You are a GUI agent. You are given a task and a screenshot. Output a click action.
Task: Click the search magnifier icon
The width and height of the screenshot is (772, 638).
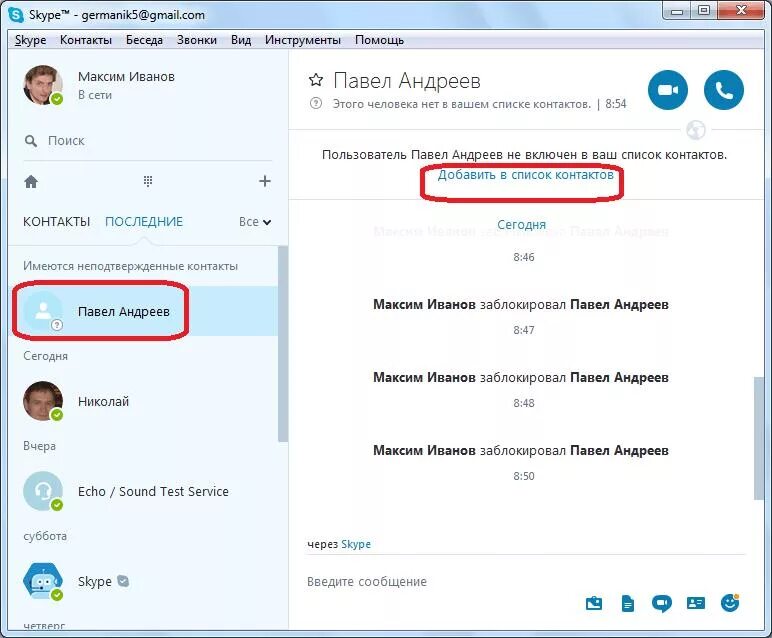tap(31, 141)
